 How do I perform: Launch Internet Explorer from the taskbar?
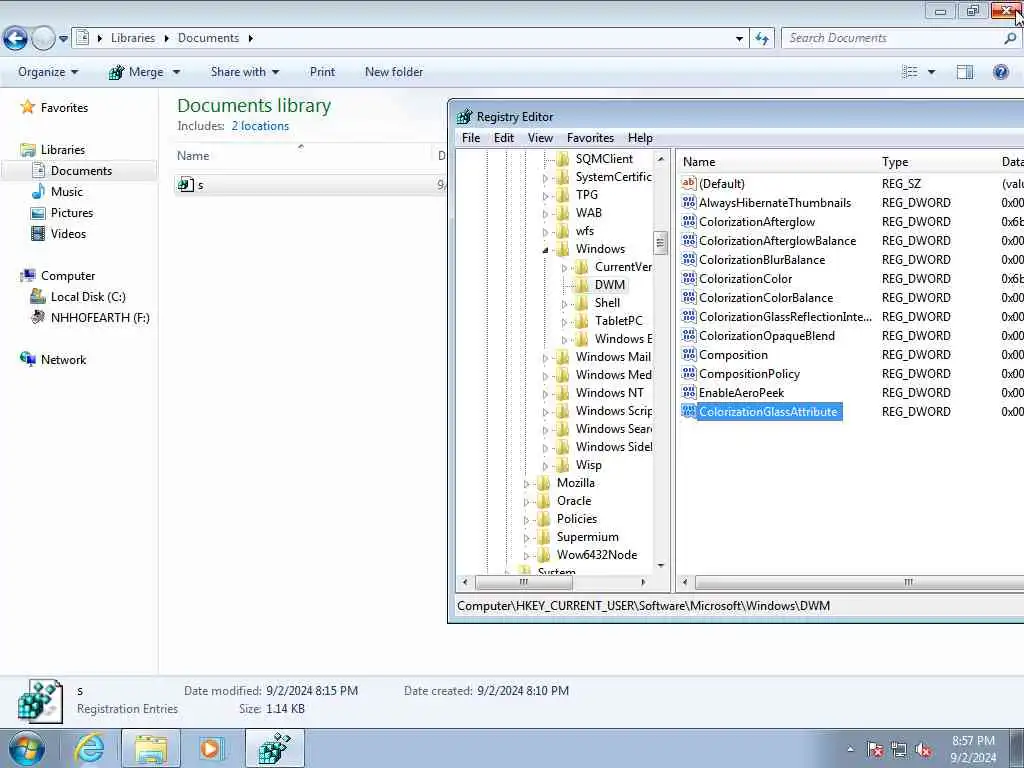click(89, 748)
